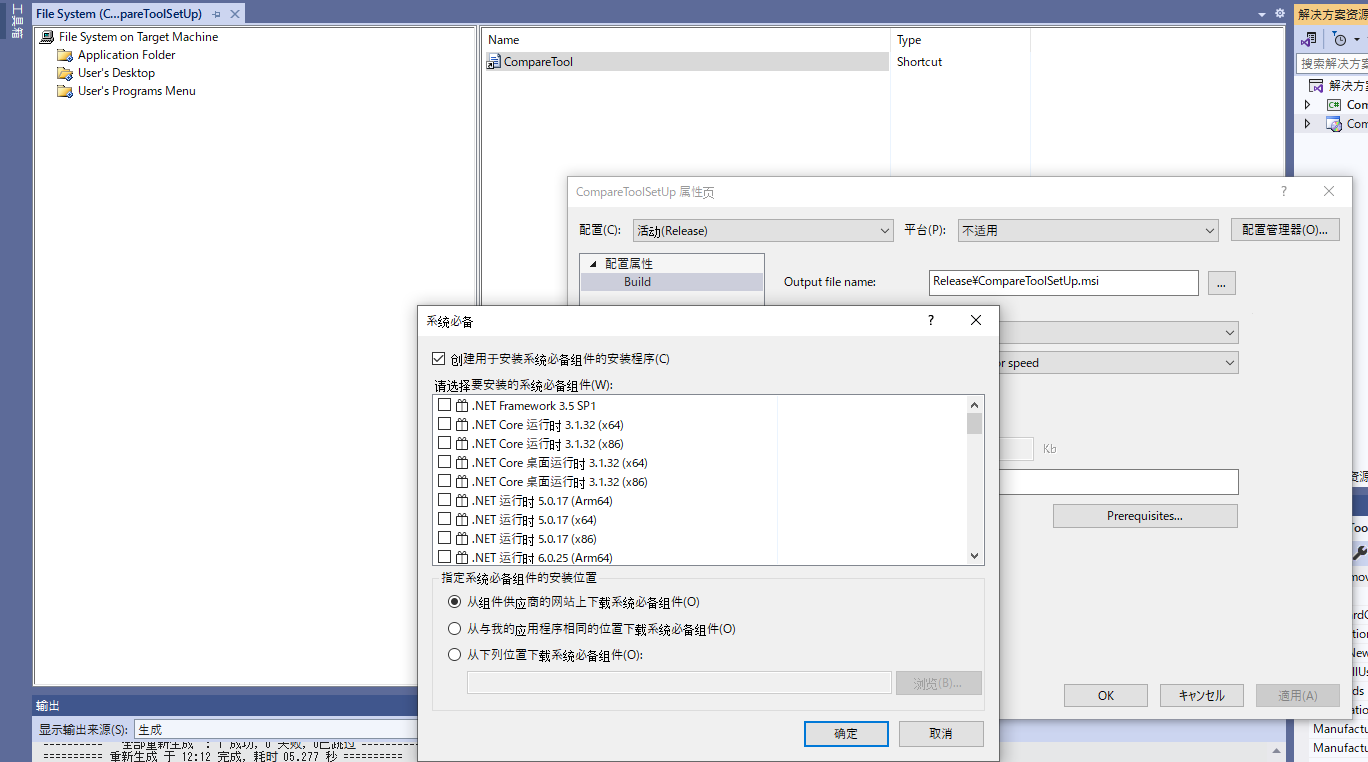Open 显示输出来源 dropdown showing 生成
Image resolution: width=1368 pixels, height=762 pixels.
coord(276,730)
